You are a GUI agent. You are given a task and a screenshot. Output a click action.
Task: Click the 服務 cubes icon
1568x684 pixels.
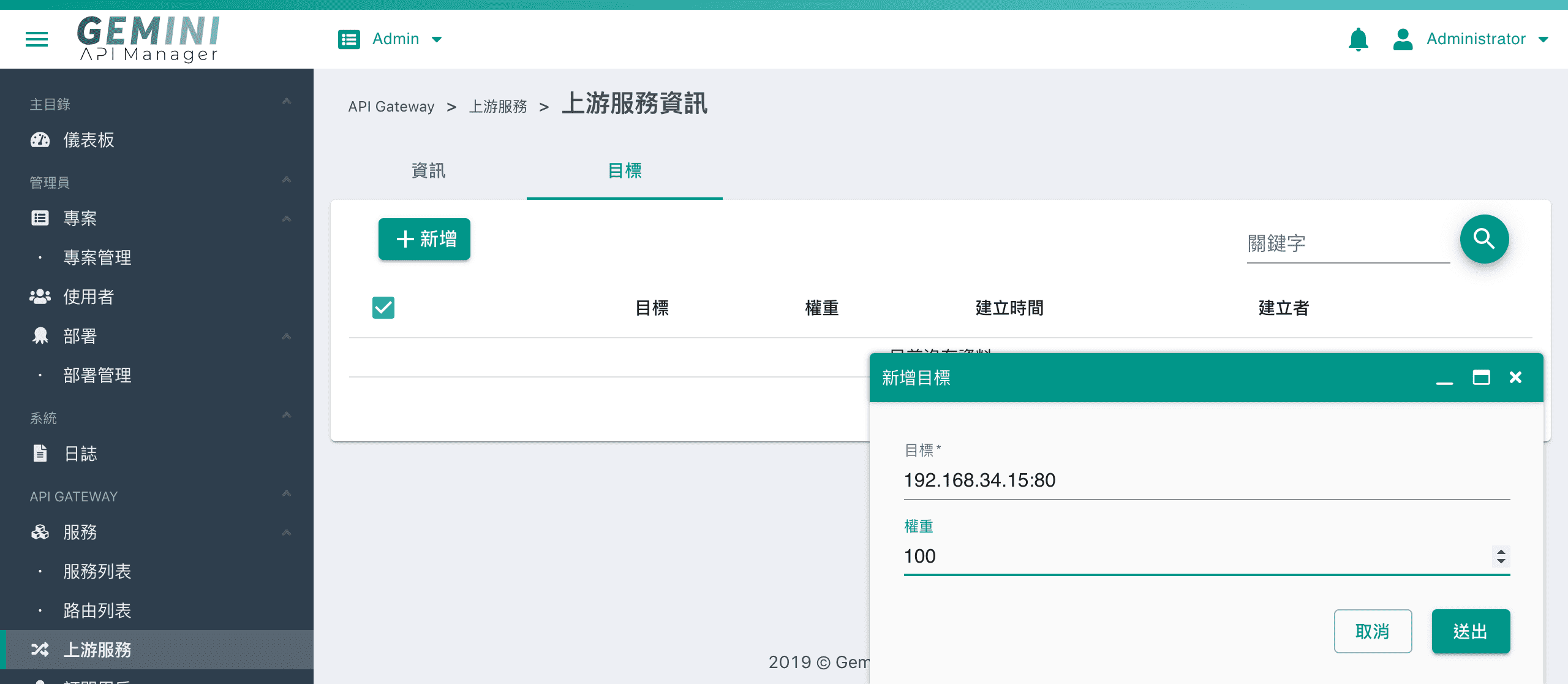click(x=40, y=532)
